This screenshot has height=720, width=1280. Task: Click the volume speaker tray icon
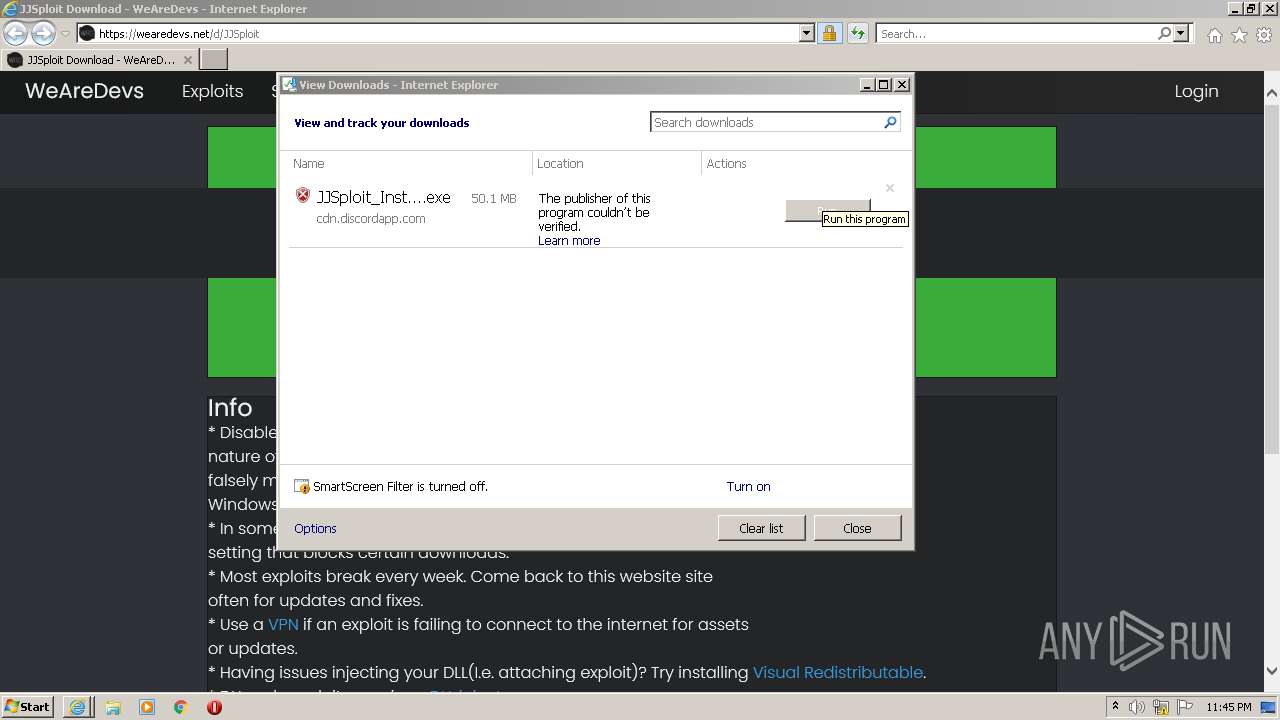[1137, 707]
